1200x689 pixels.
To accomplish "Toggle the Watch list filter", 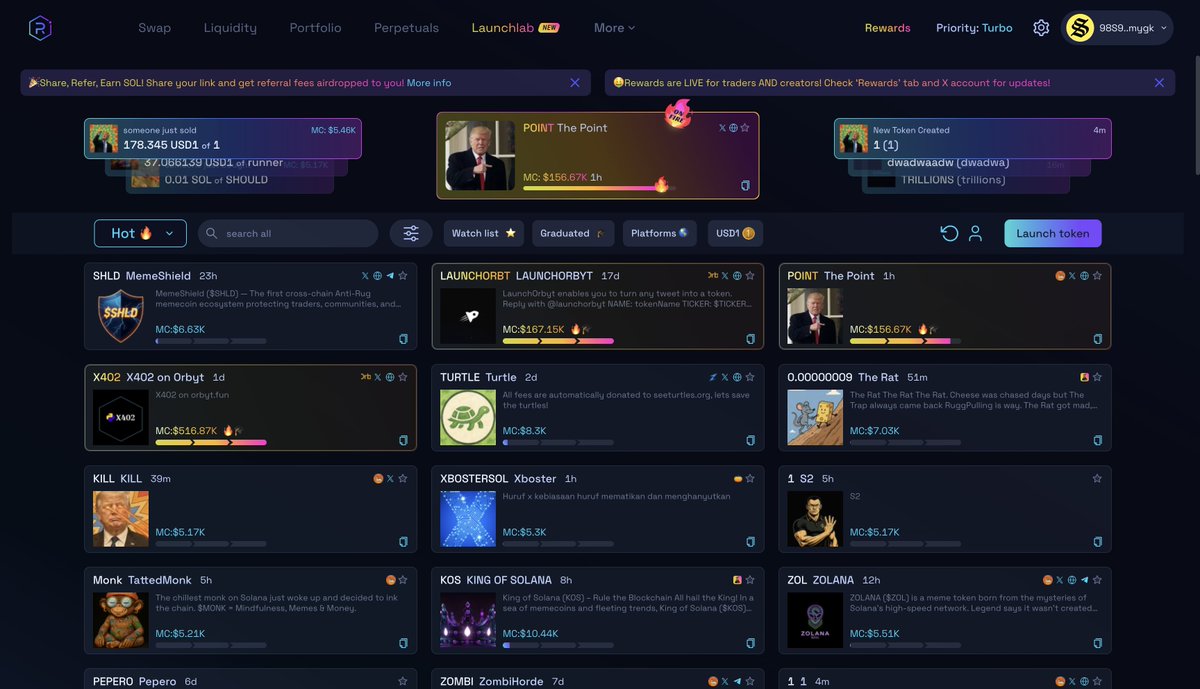I will click(x=483, y=233).
